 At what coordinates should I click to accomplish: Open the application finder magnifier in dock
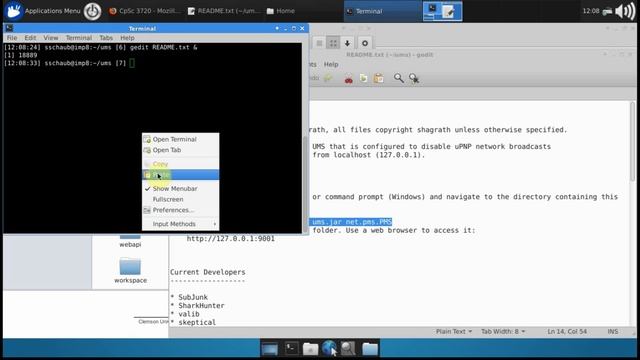pyautogui.click(x=348, y=348)
